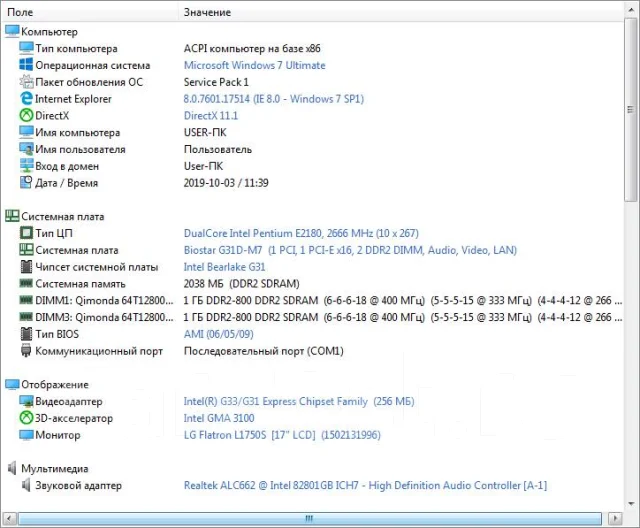Open the Realtek ALC662 audio controller link

coord(365,486)
